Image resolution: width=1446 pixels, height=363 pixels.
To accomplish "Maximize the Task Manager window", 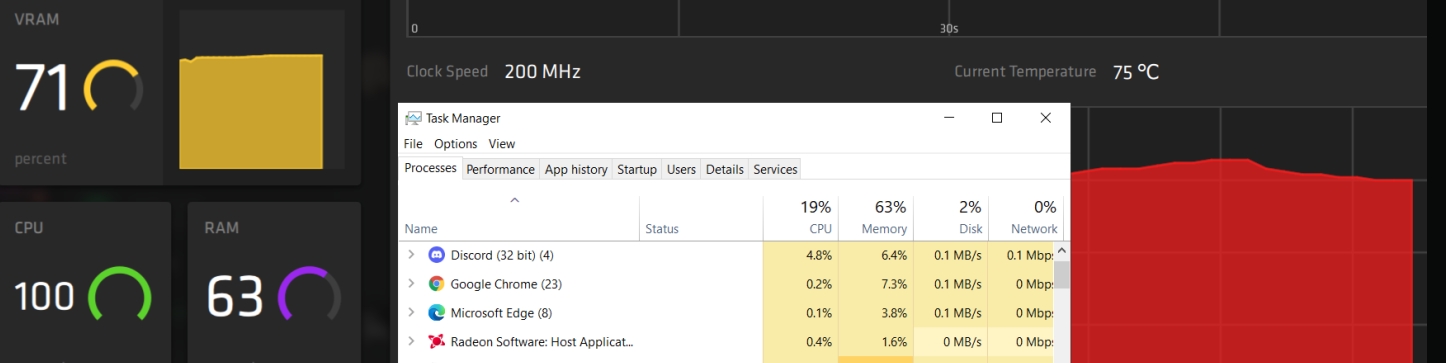I will tap(997, 118).
